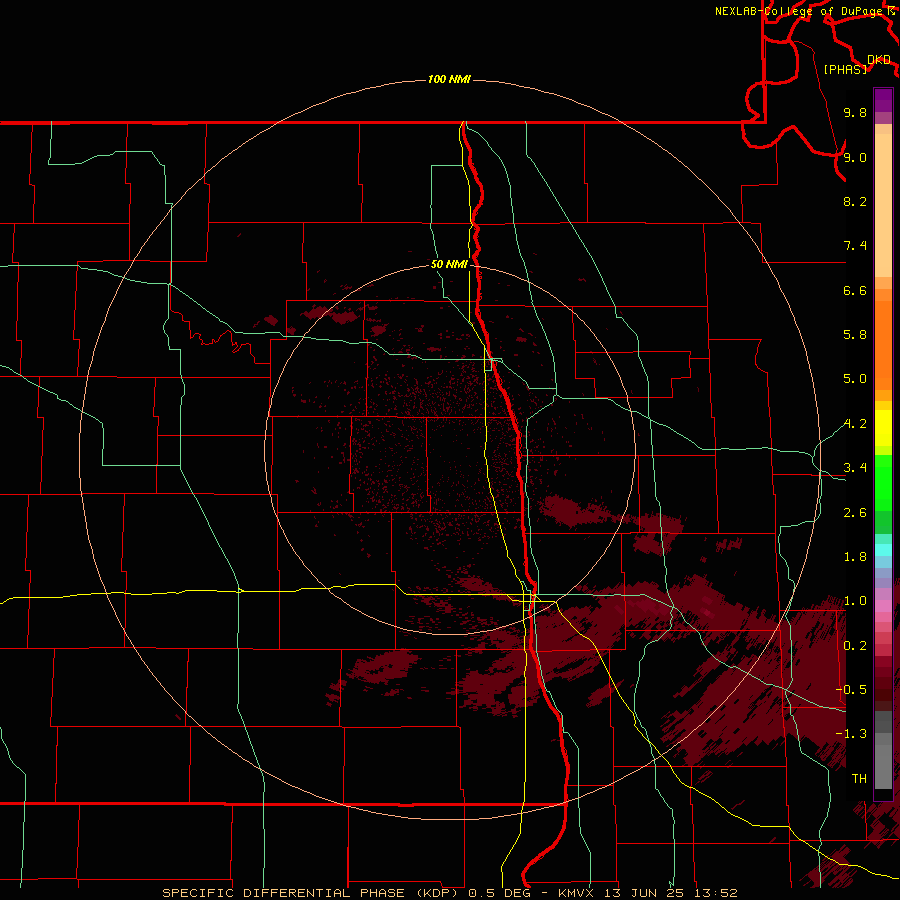
Task: Click the 8.2 scale value
Action: 855,201
